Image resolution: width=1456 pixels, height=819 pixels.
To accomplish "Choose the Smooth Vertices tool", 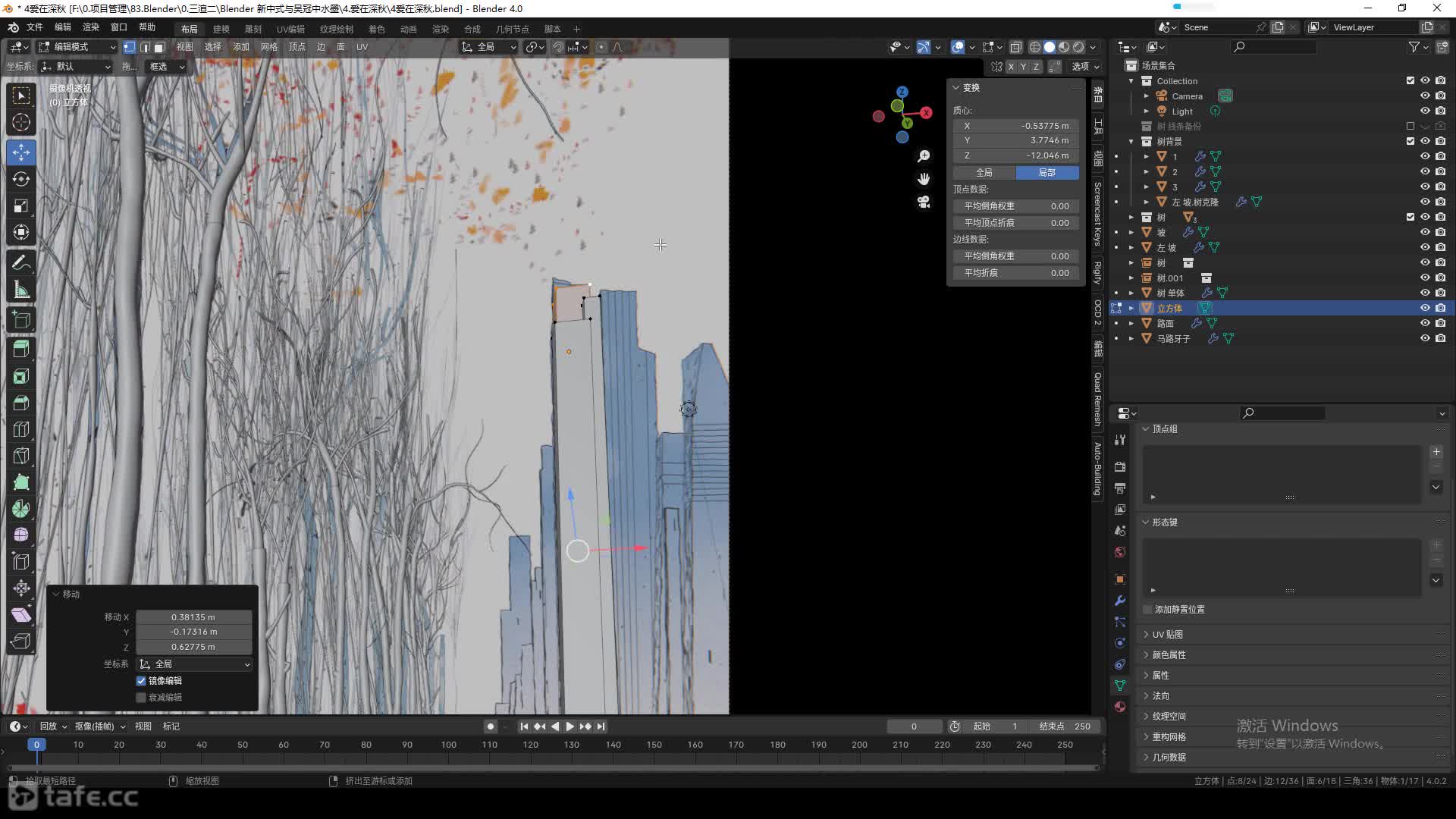I will click(21, 535).
